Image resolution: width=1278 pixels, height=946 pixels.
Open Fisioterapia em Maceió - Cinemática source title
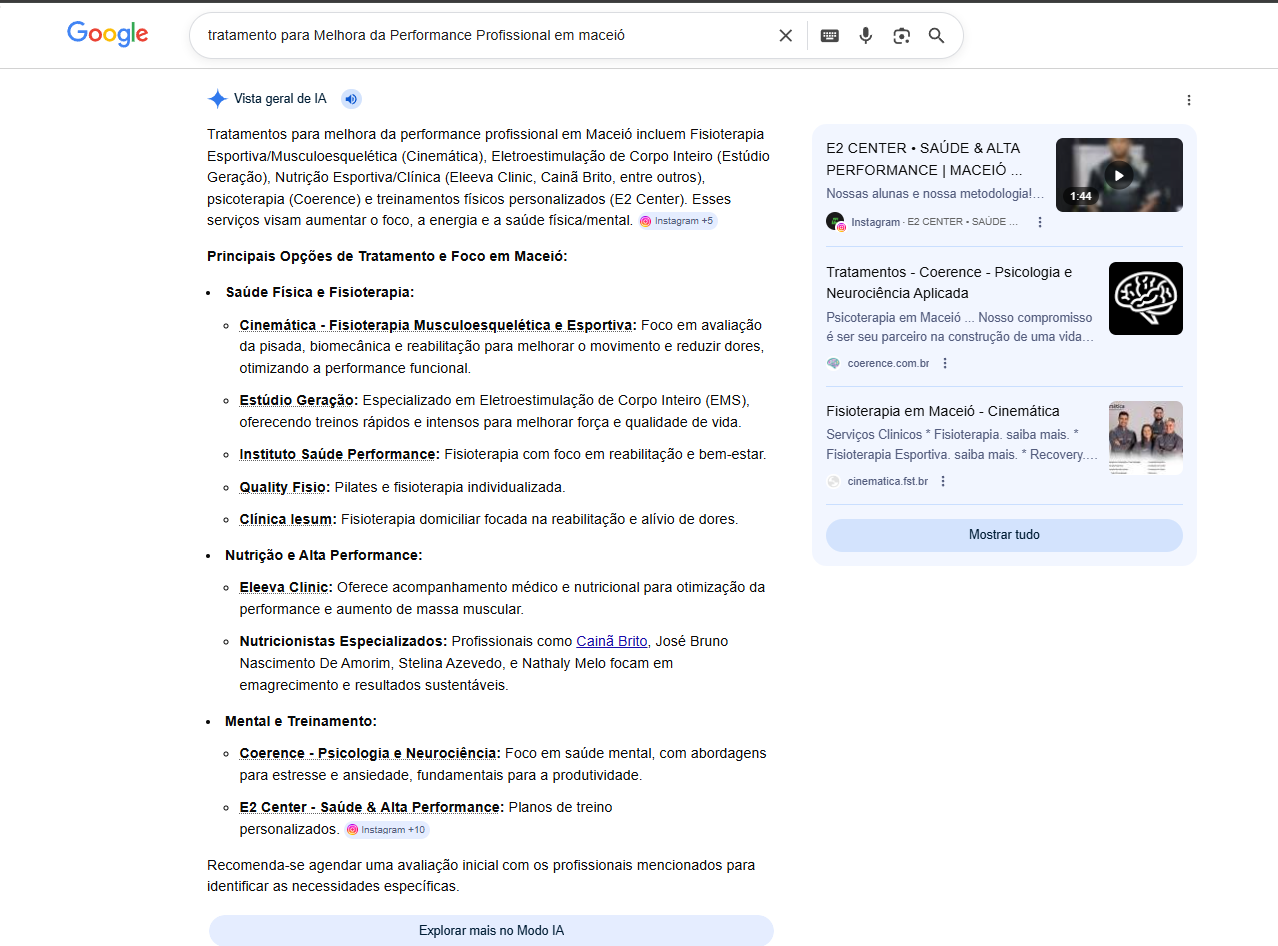(x=943, y=411)
